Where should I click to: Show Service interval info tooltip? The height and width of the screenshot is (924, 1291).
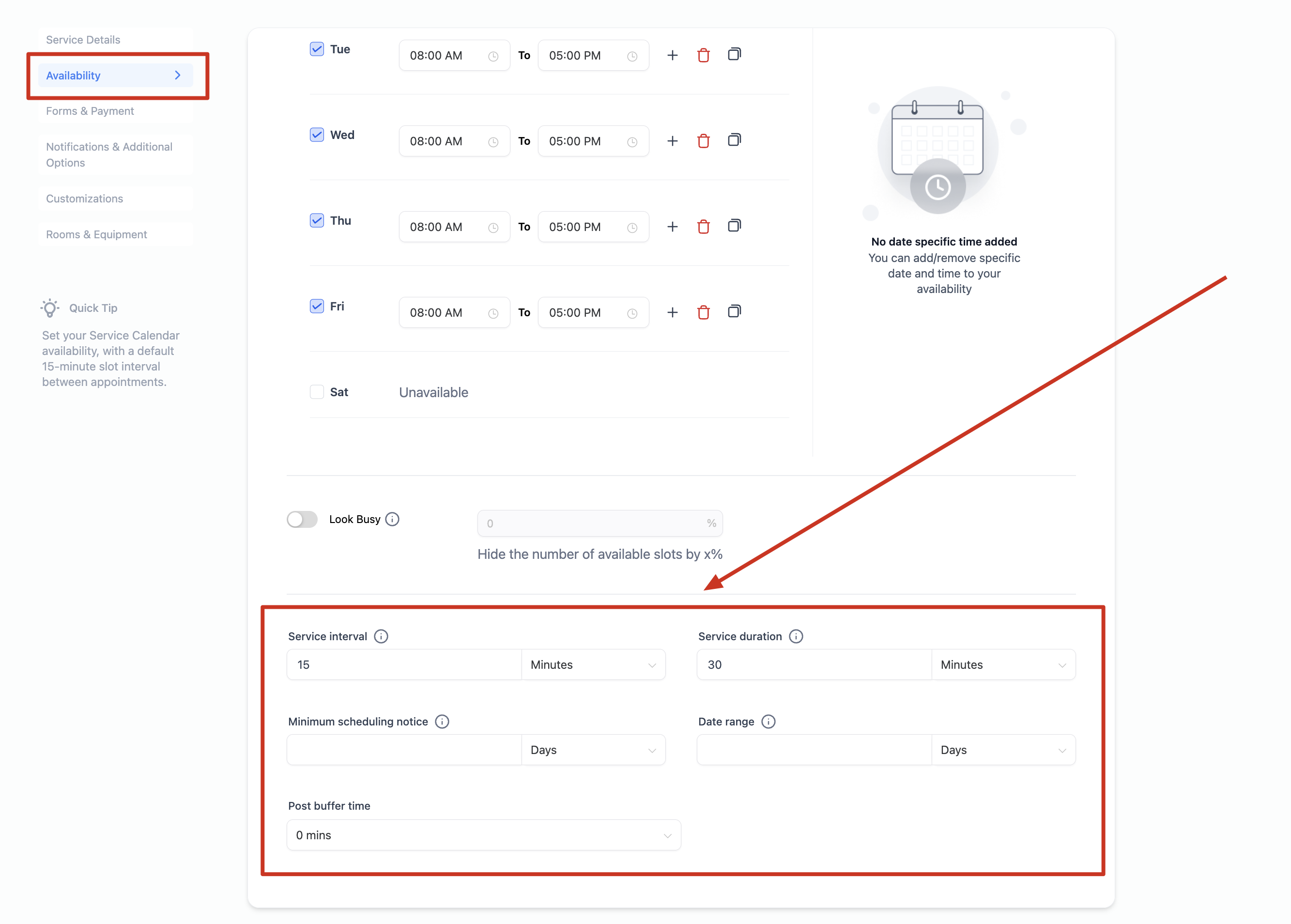tap(381, 636)
